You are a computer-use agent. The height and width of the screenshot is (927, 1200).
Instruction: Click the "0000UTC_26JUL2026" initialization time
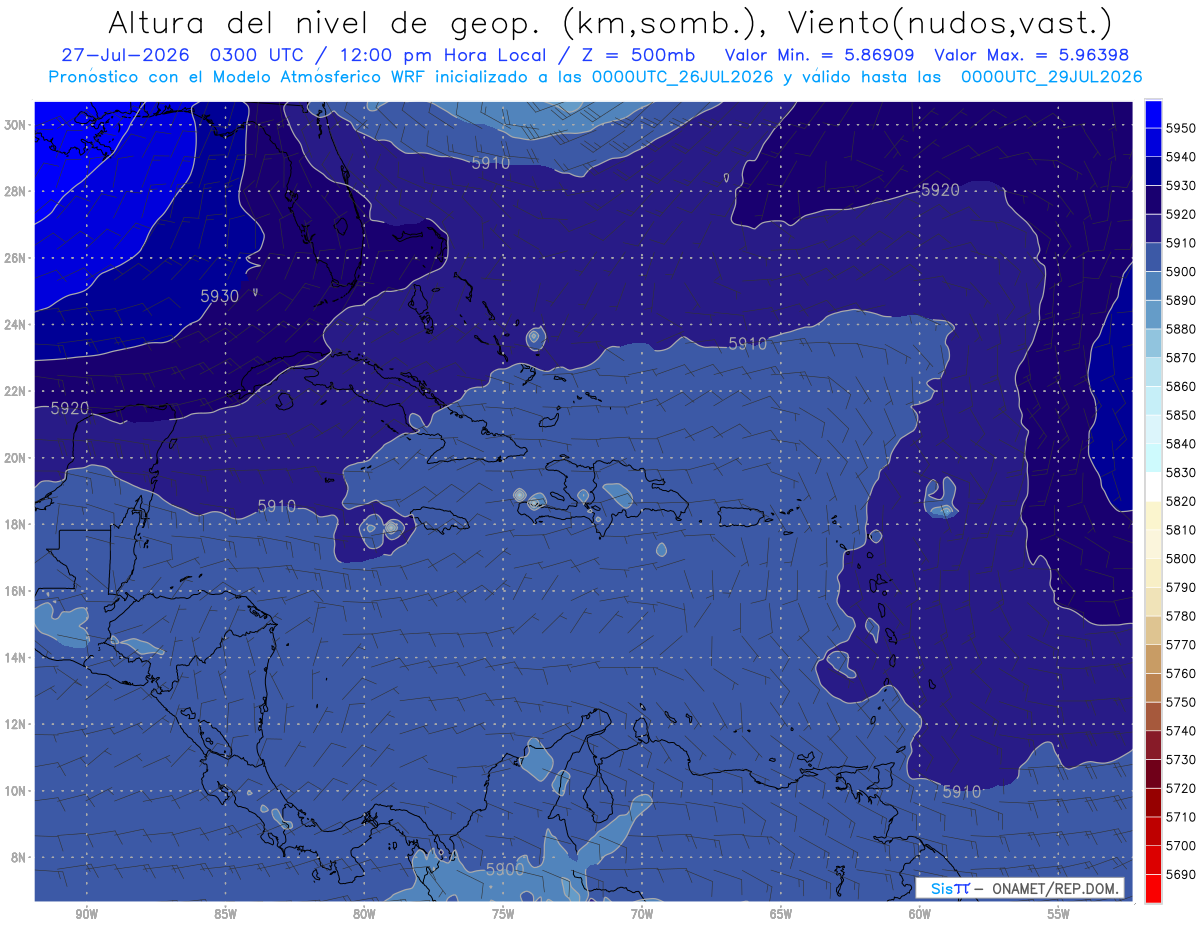tap(683, 77)
